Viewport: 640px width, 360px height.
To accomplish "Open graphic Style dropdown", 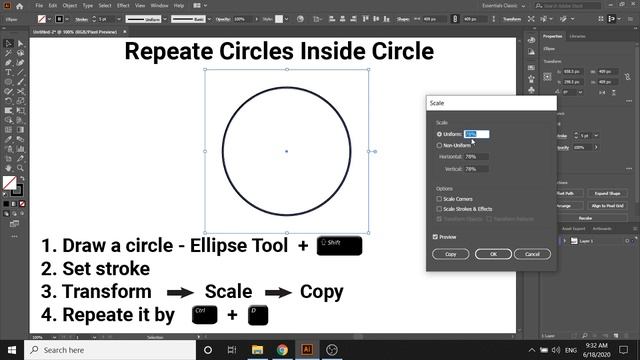I will [287, 19].
